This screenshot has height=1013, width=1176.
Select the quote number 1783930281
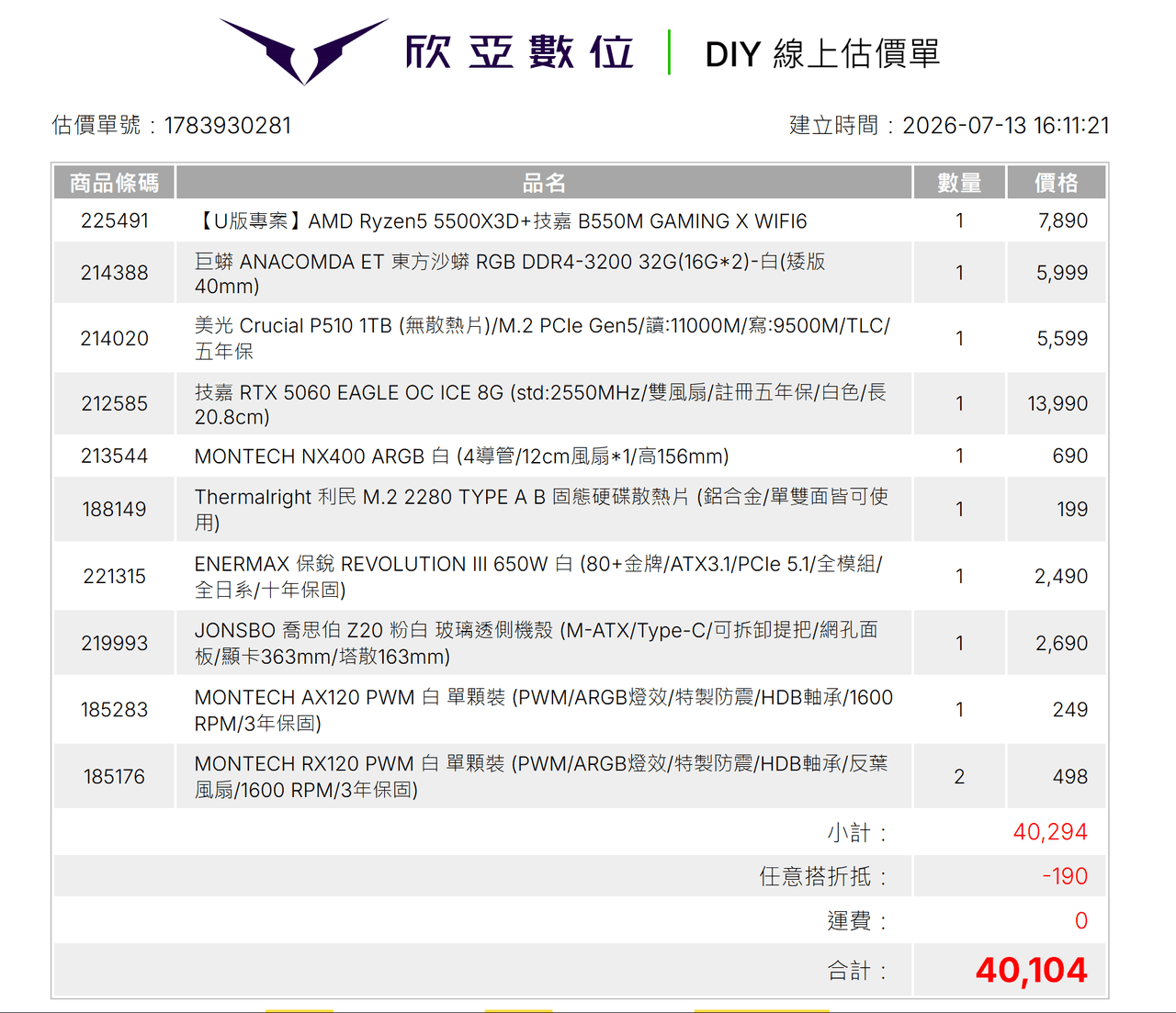point(228,125)
